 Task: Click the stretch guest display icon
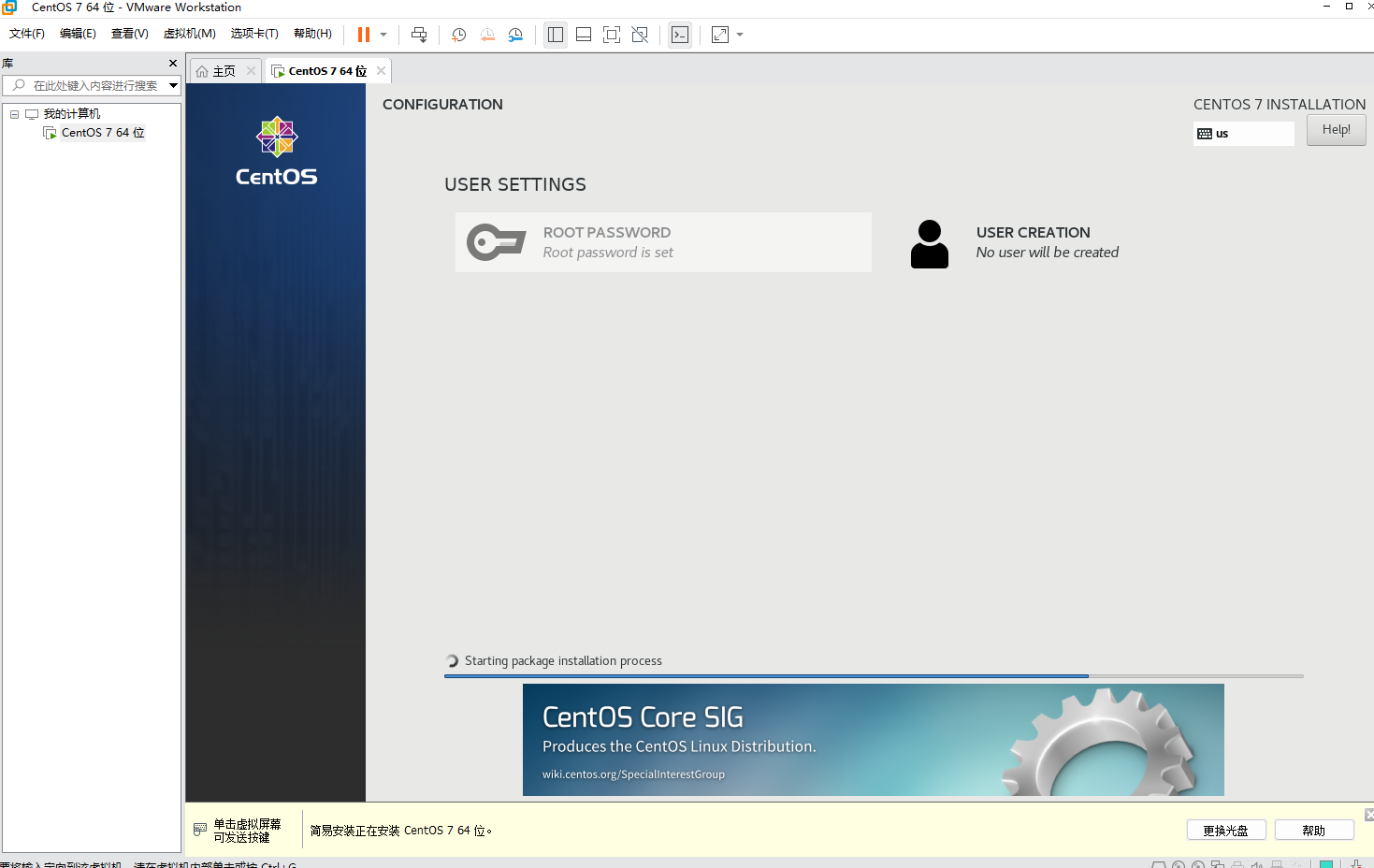click(720, 35)
